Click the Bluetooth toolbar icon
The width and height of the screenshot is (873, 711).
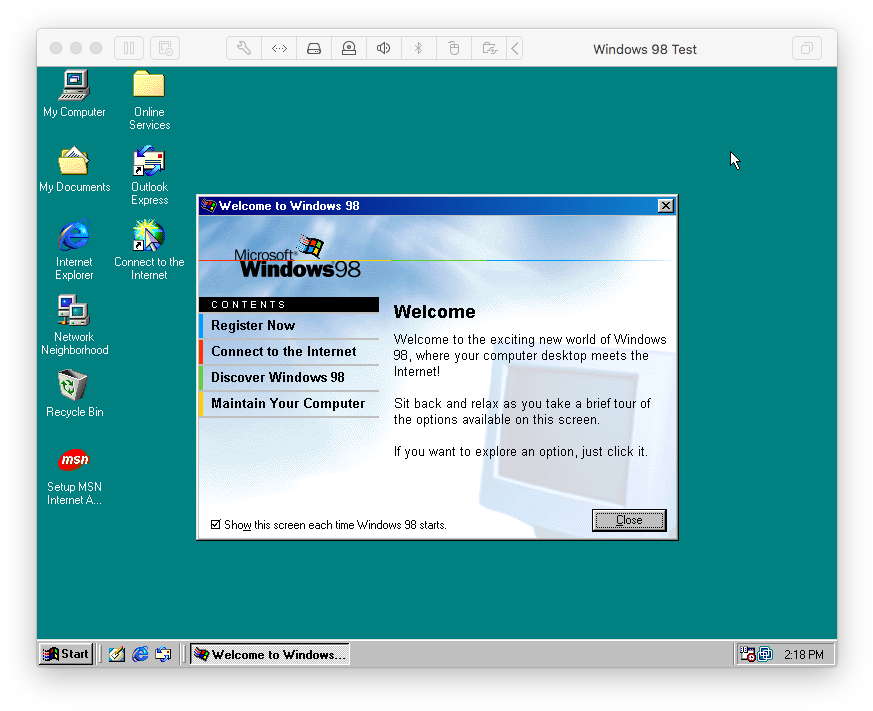[x=419, y=48]
